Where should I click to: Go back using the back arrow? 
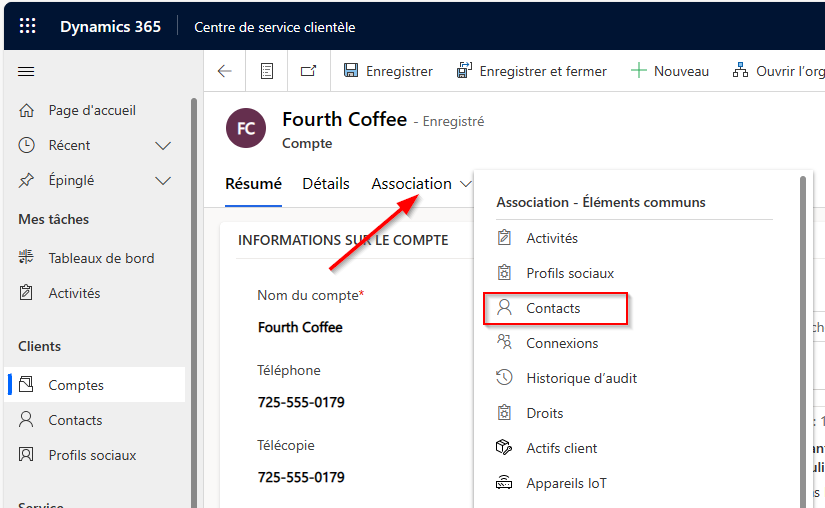225,71
